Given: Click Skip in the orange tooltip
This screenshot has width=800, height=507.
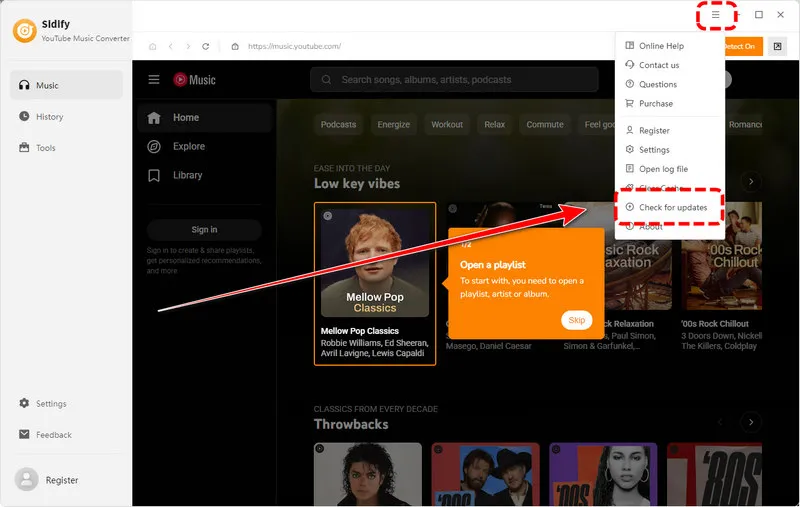Looking at the screenshot, I should [x=577, y=320].
